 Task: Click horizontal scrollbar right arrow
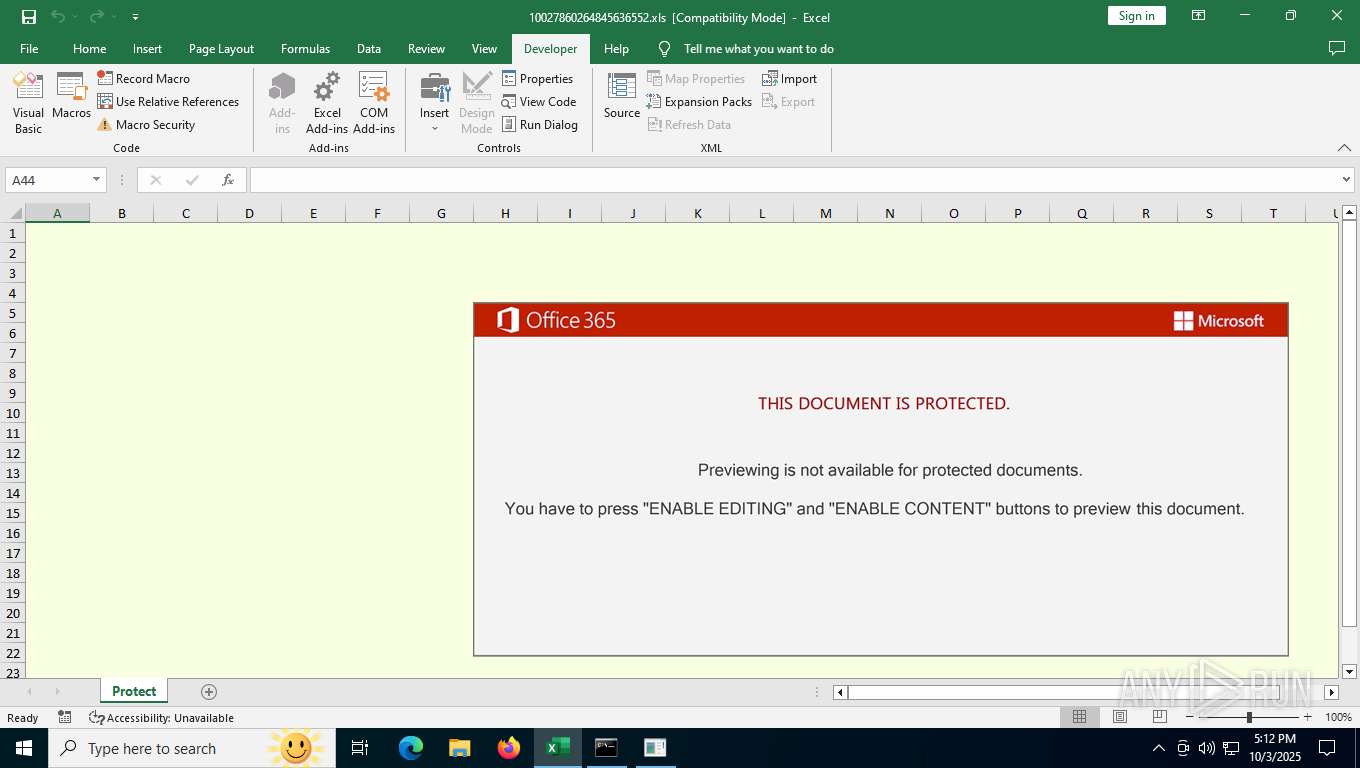click(x=1331, y=692)
